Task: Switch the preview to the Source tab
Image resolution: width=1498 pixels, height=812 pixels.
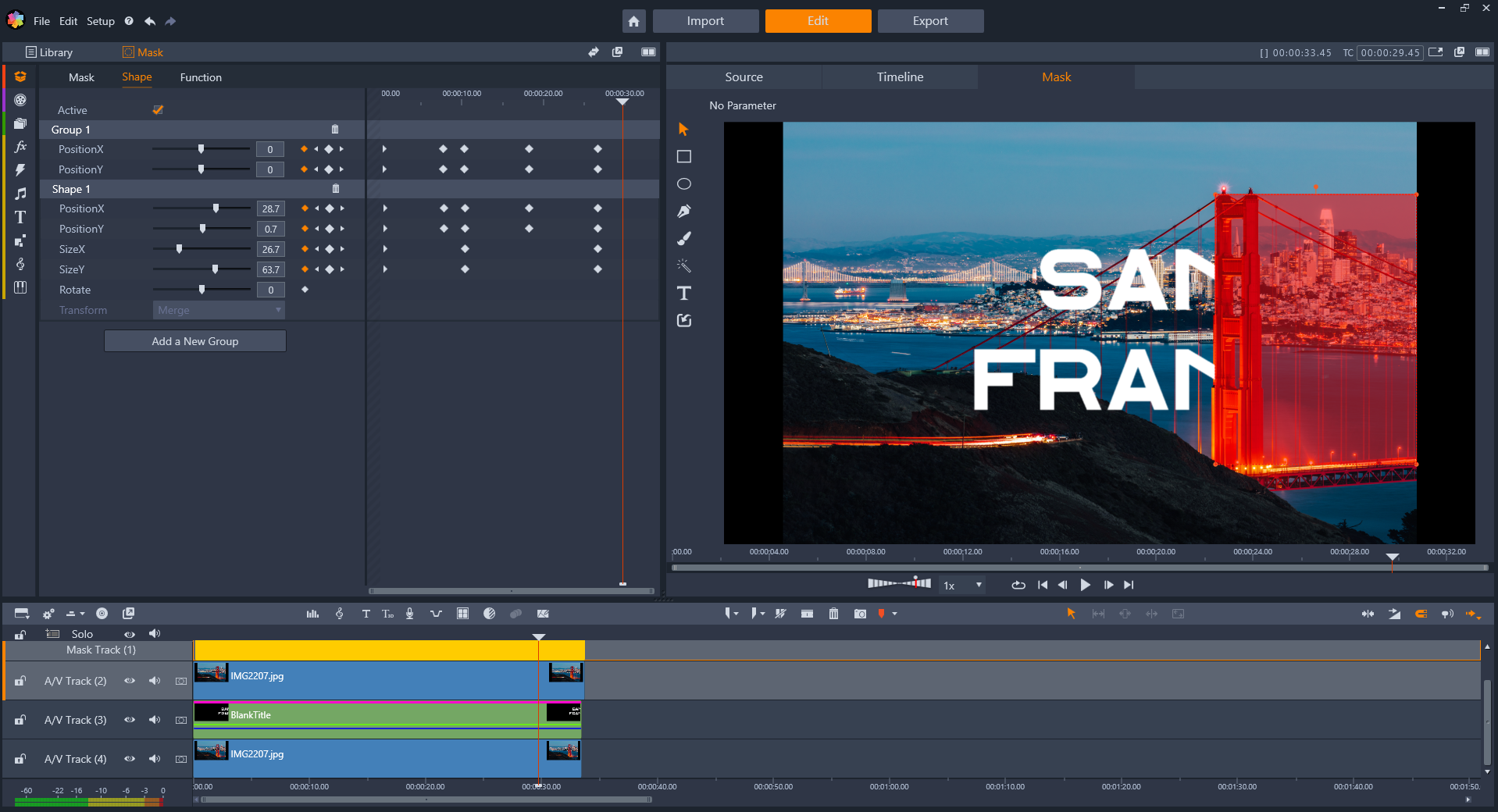Action: click(743, 77)
